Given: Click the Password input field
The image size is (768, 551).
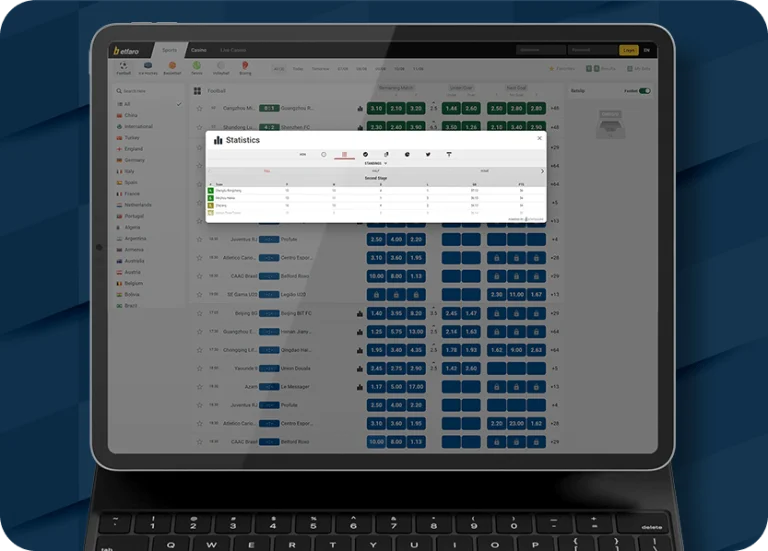Looking at the screenshot, I should tap(593, 50).
